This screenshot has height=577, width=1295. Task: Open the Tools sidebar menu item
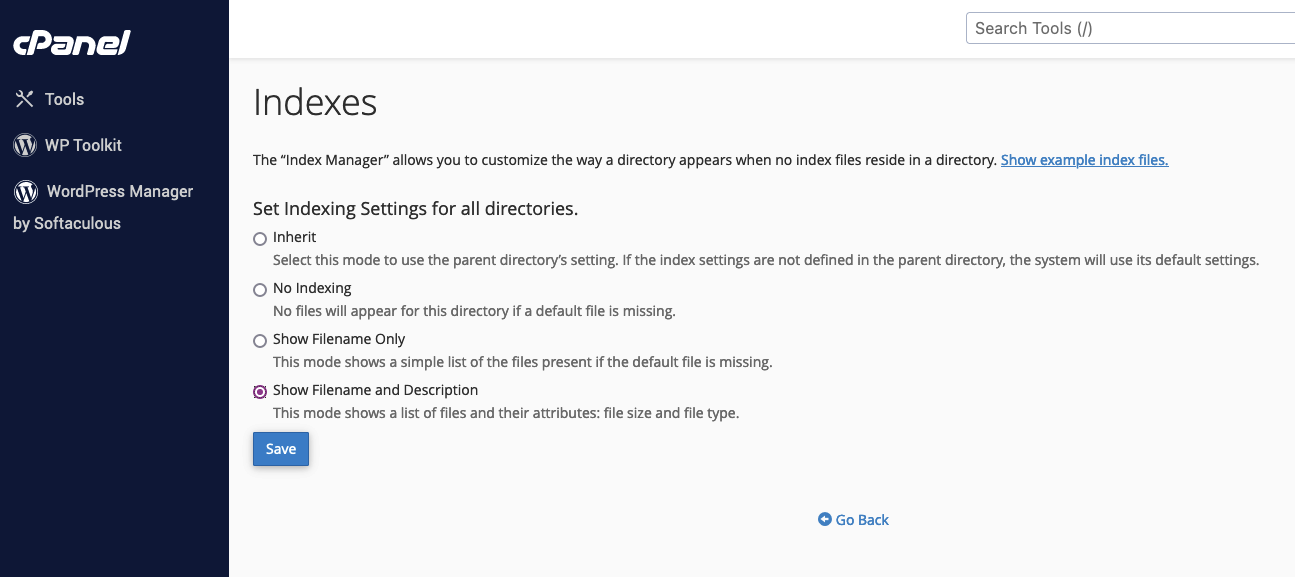tap(64, 99)
